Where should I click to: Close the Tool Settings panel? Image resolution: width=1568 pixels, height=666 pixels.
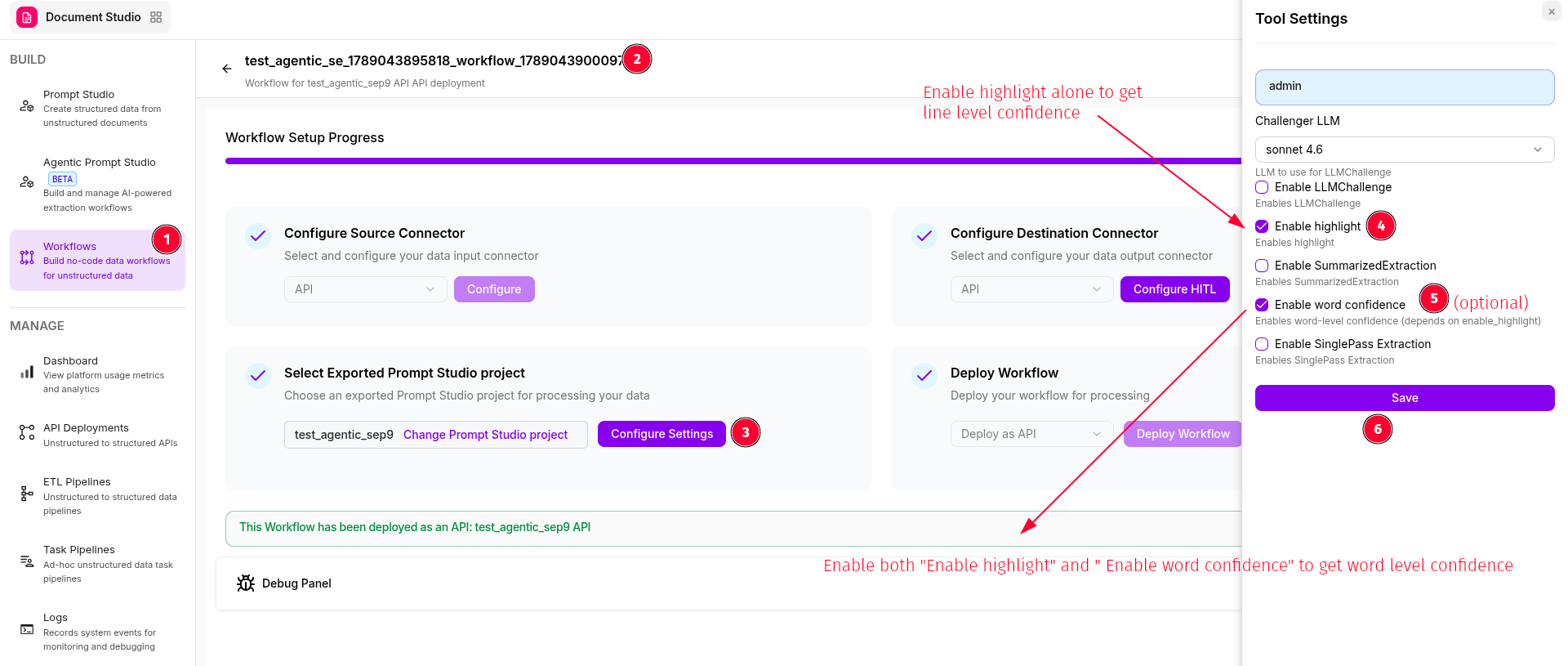coord(1552,11)
